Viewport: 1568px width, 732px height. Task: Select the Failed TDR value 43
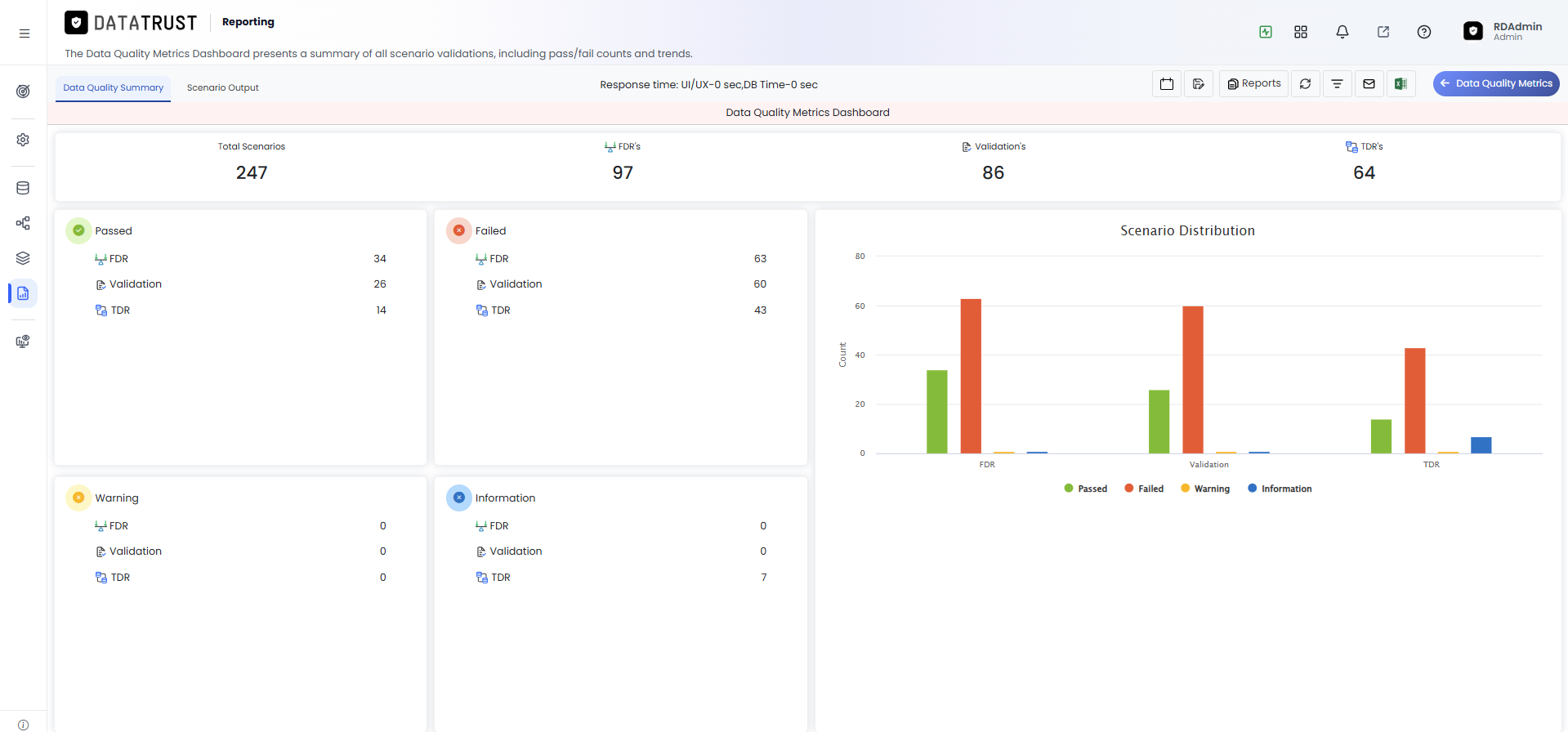pyautogui.click(x=760, y=310)
